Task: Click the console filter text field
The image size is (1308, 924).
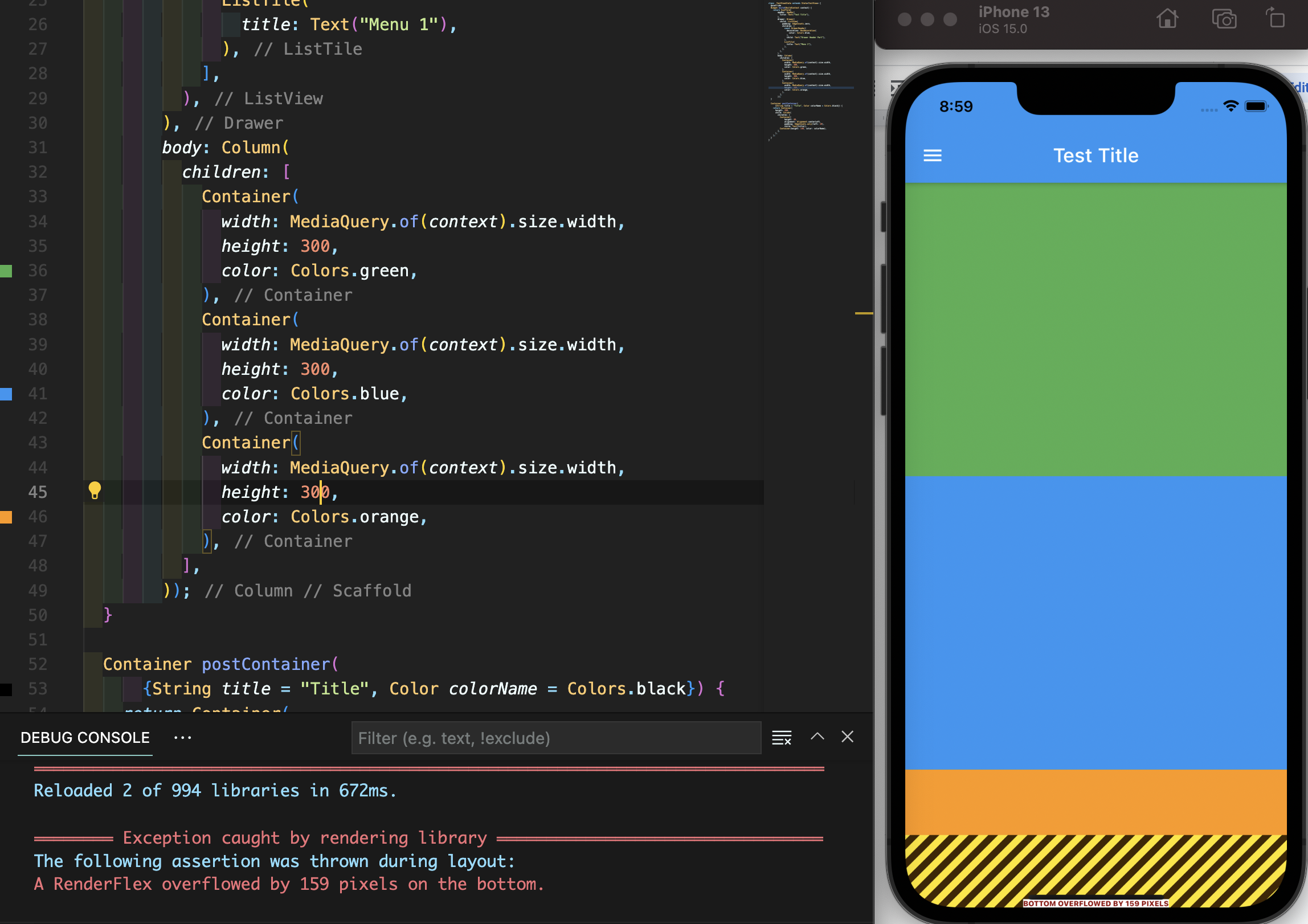Action: [x=555, y=738]
